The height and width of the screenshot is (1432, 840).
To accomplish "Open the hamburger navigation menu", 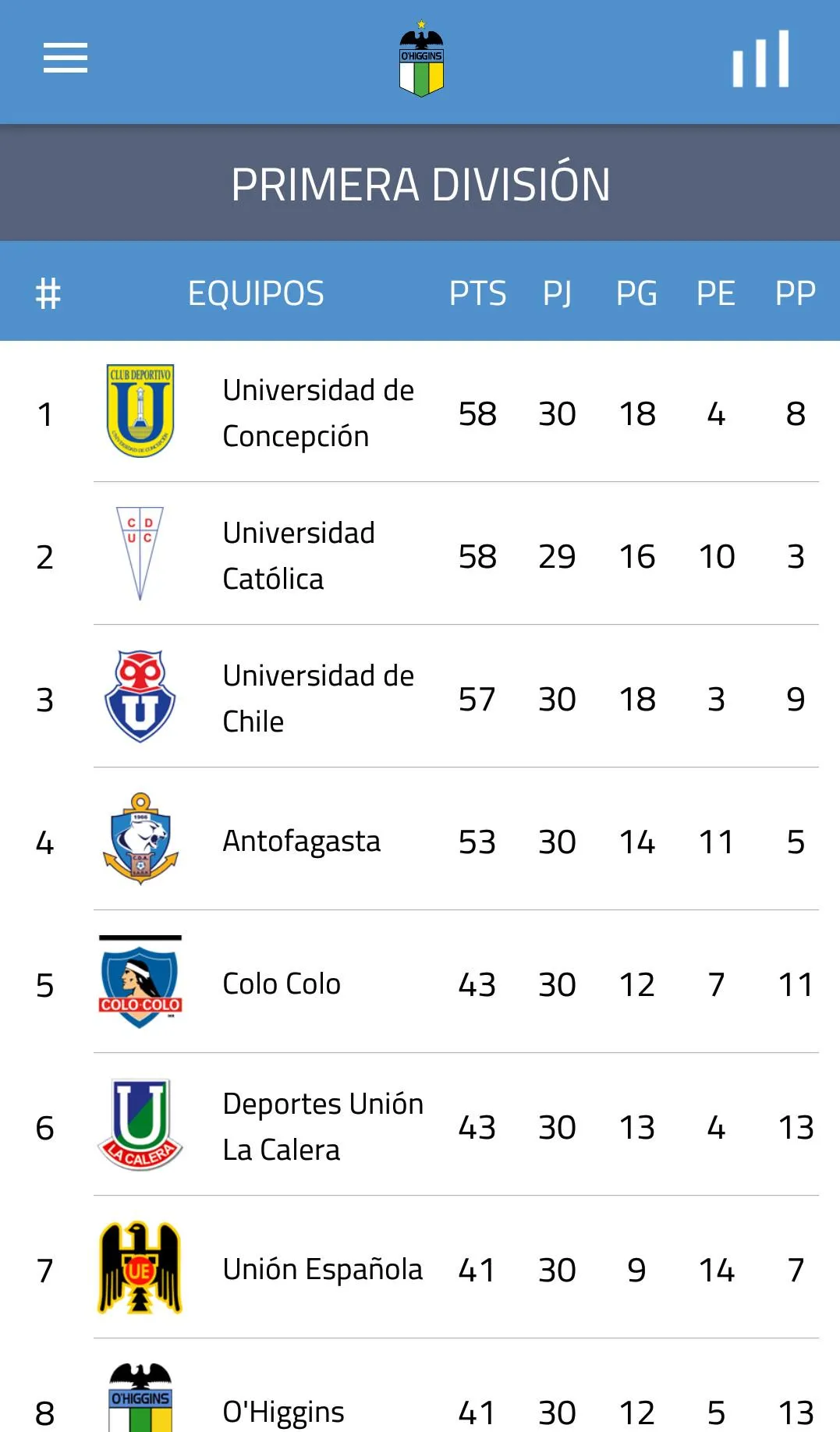I will tap(66, 58).
